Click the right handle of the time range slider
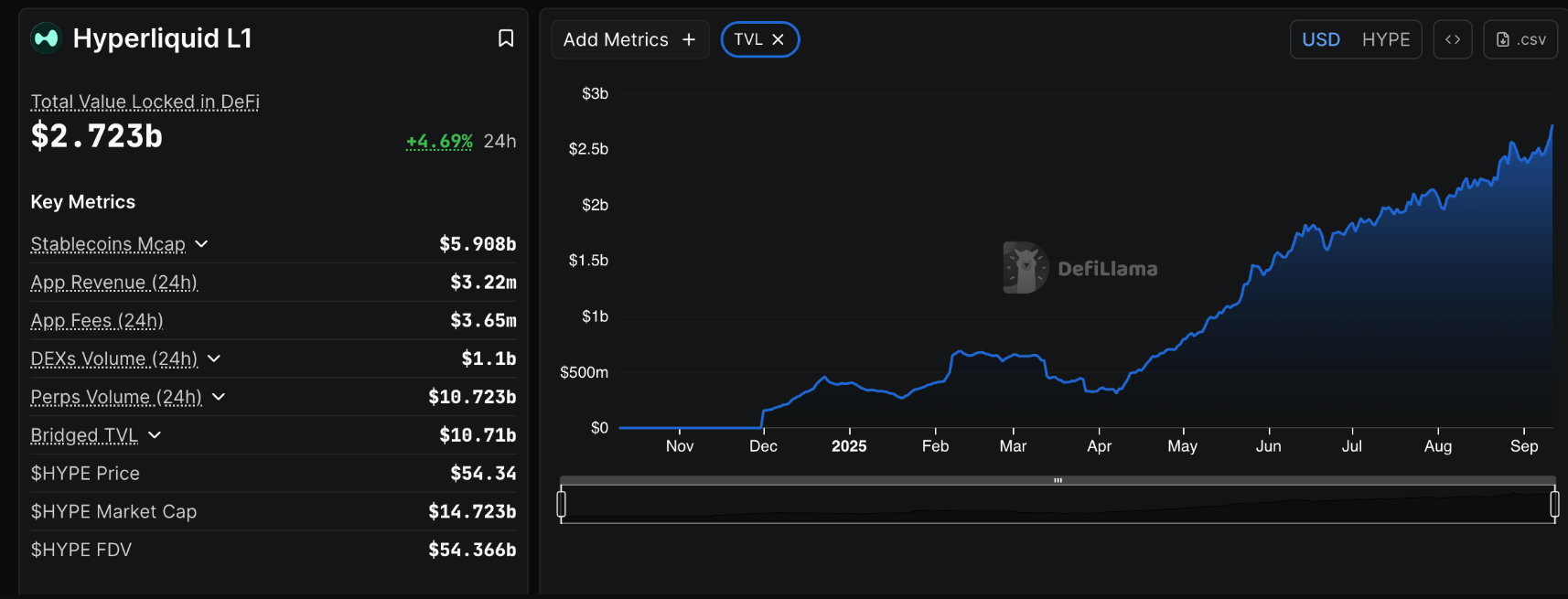This screenshot has width=1568, height=599. pos(1554,504)
